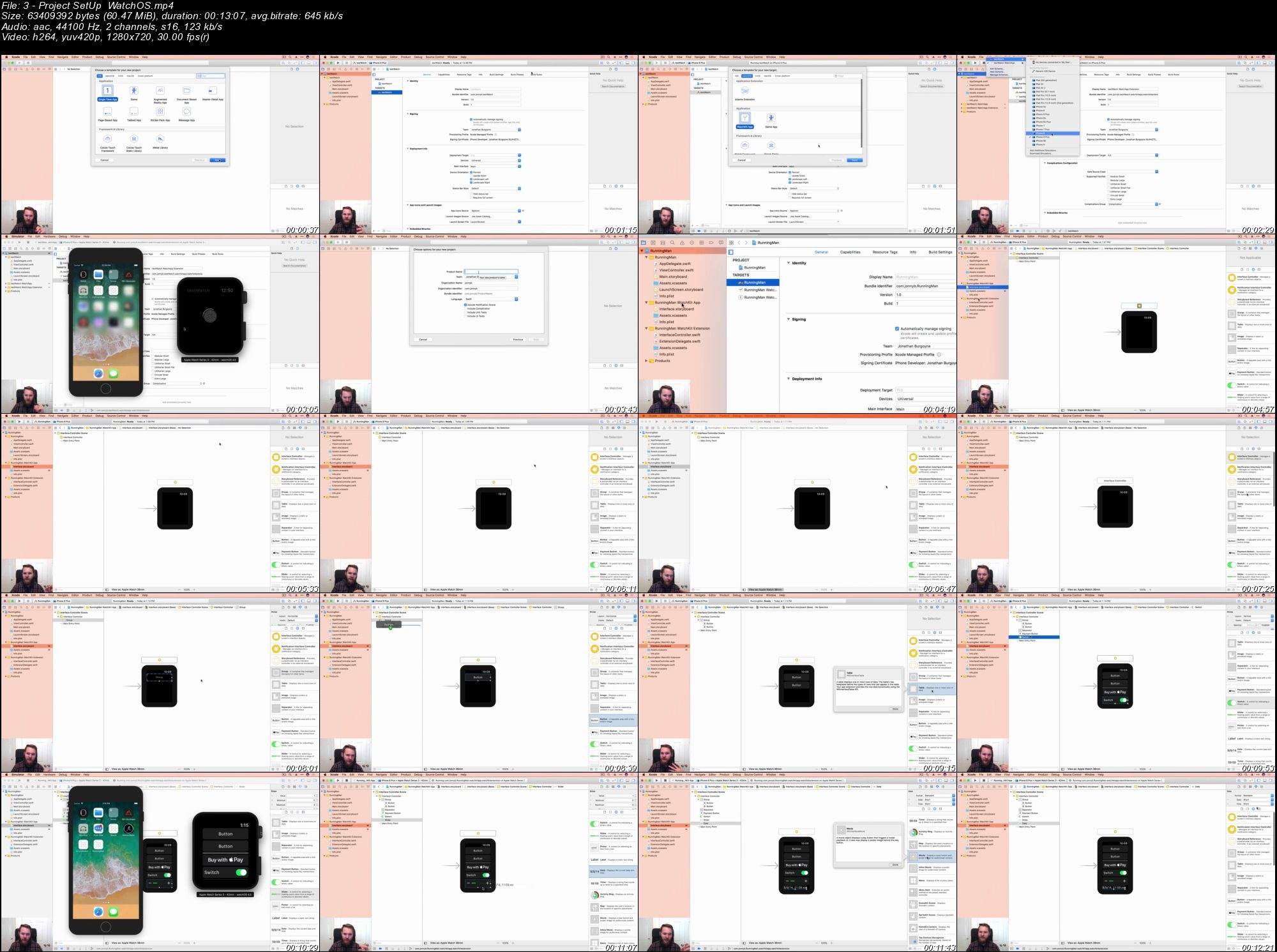The image size is (1277, 952).
Task: Open Team dropdown Jonathan Burgoyne, 00:04:19 frame
Action: pos(926,346)
